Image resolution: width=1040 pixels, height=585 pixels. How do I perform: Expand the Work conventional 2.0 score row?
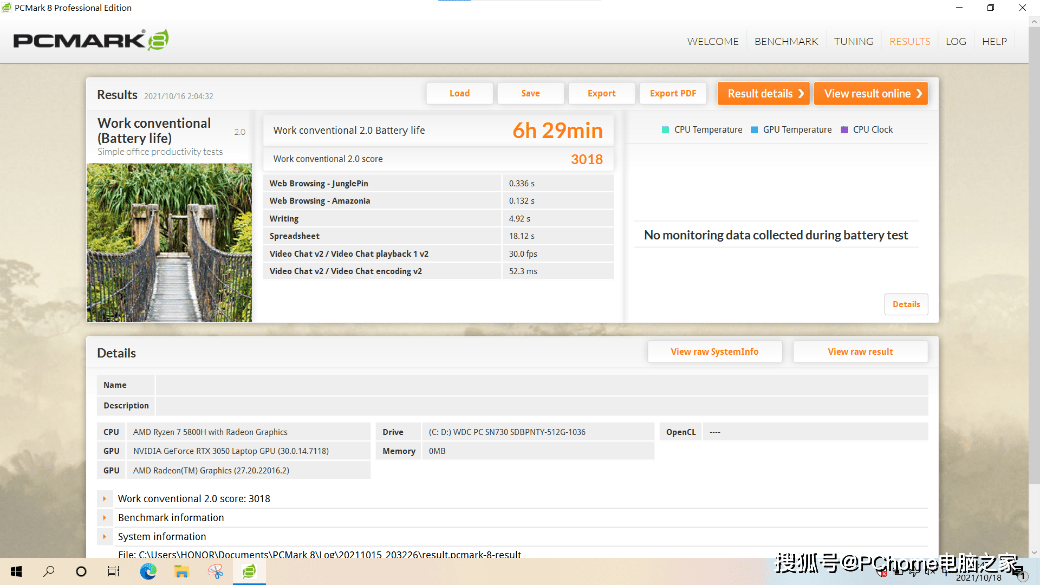point(104,498)
